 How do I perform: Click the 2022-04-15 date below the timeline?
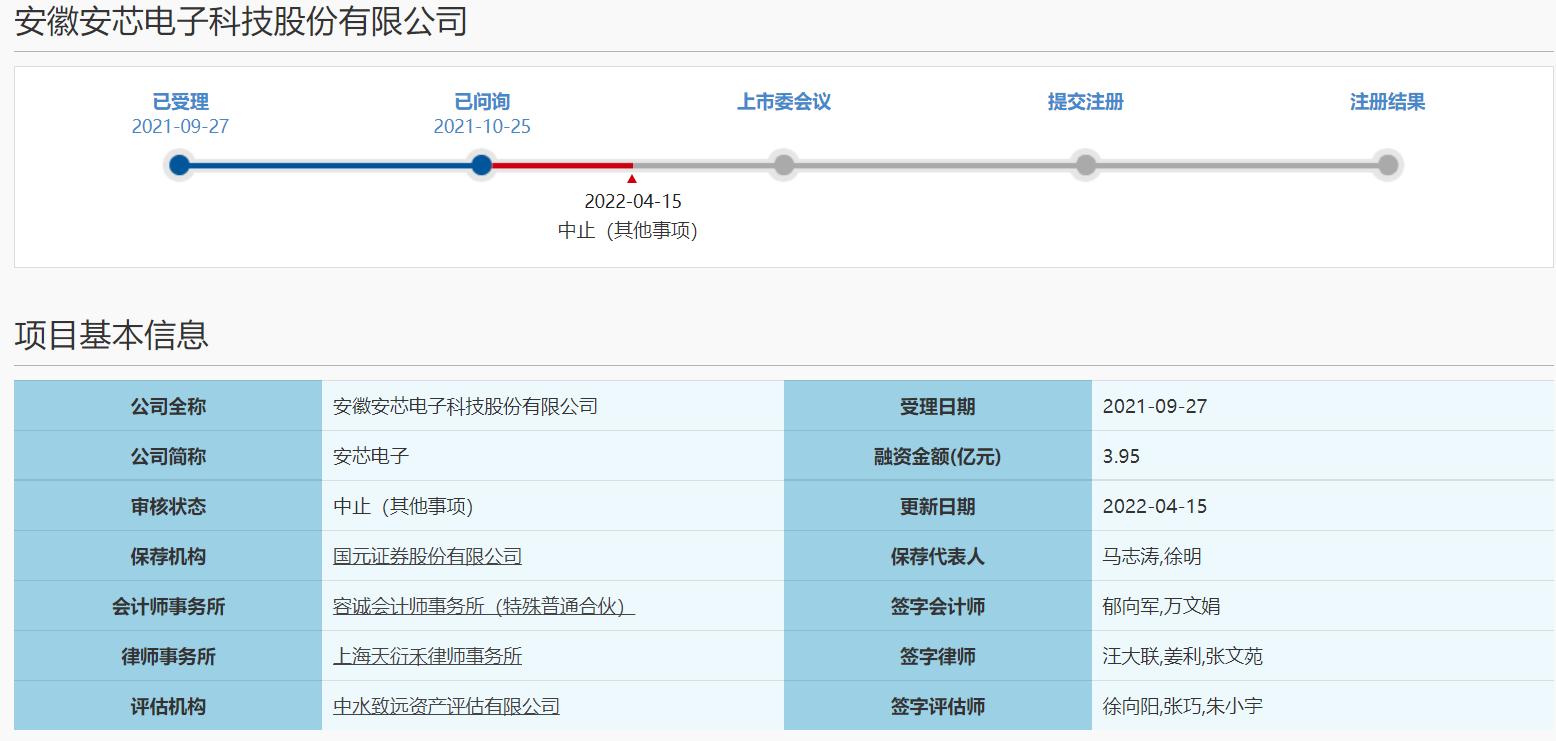pos(633,202)
